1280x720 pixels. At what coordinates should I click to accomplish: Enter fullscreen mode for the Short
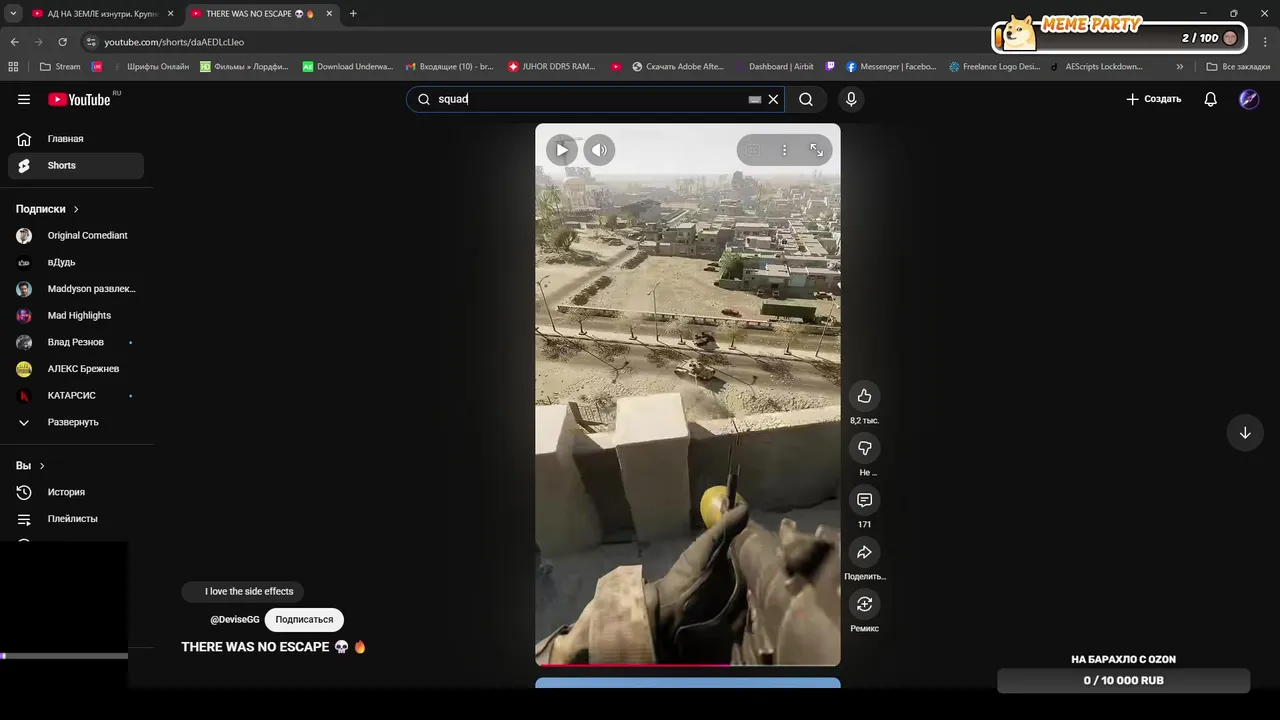pyautogui.click(x=817, y=150)
